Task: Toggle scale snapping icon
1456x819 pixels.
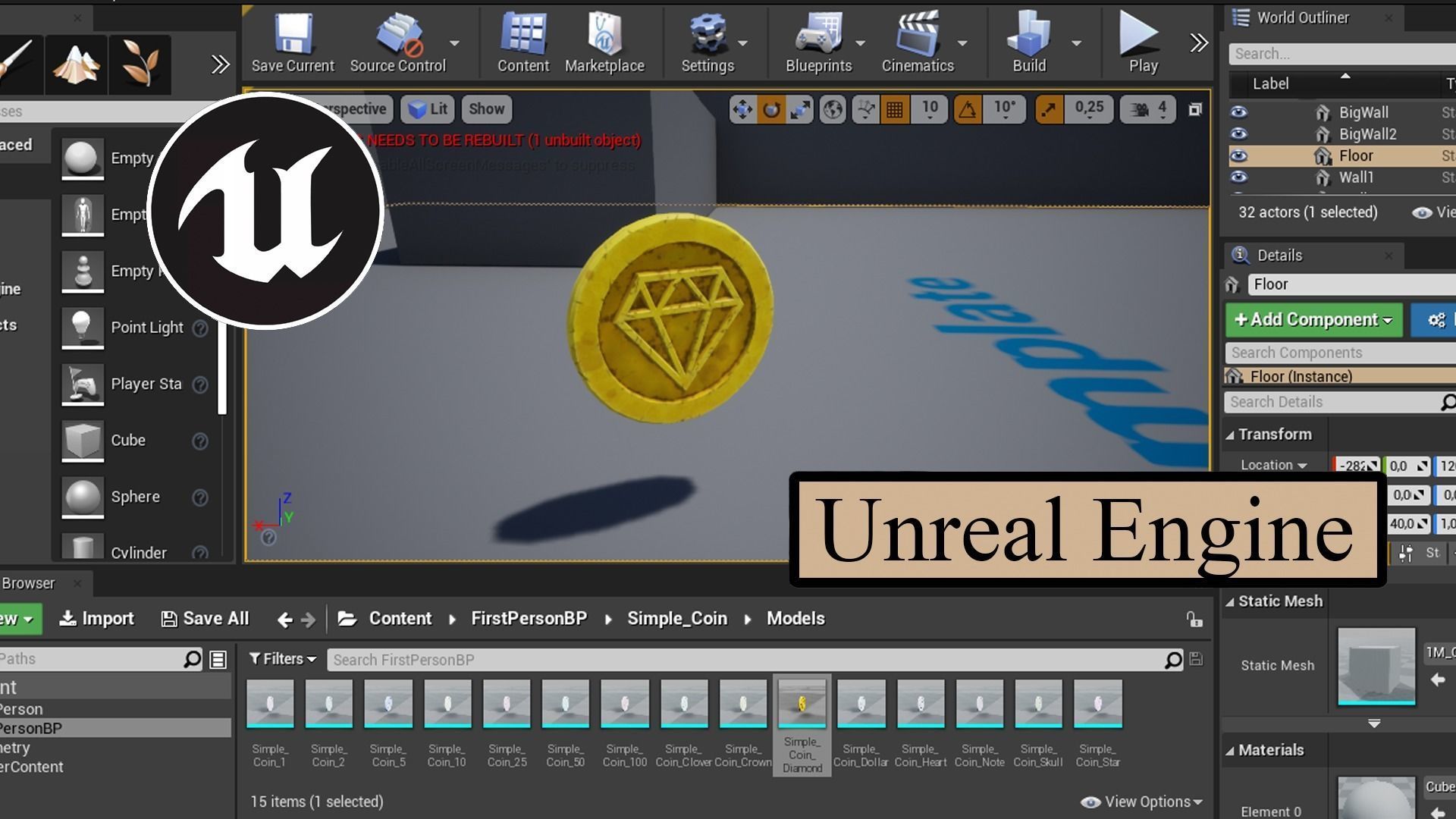Action: coord(1049,109)
